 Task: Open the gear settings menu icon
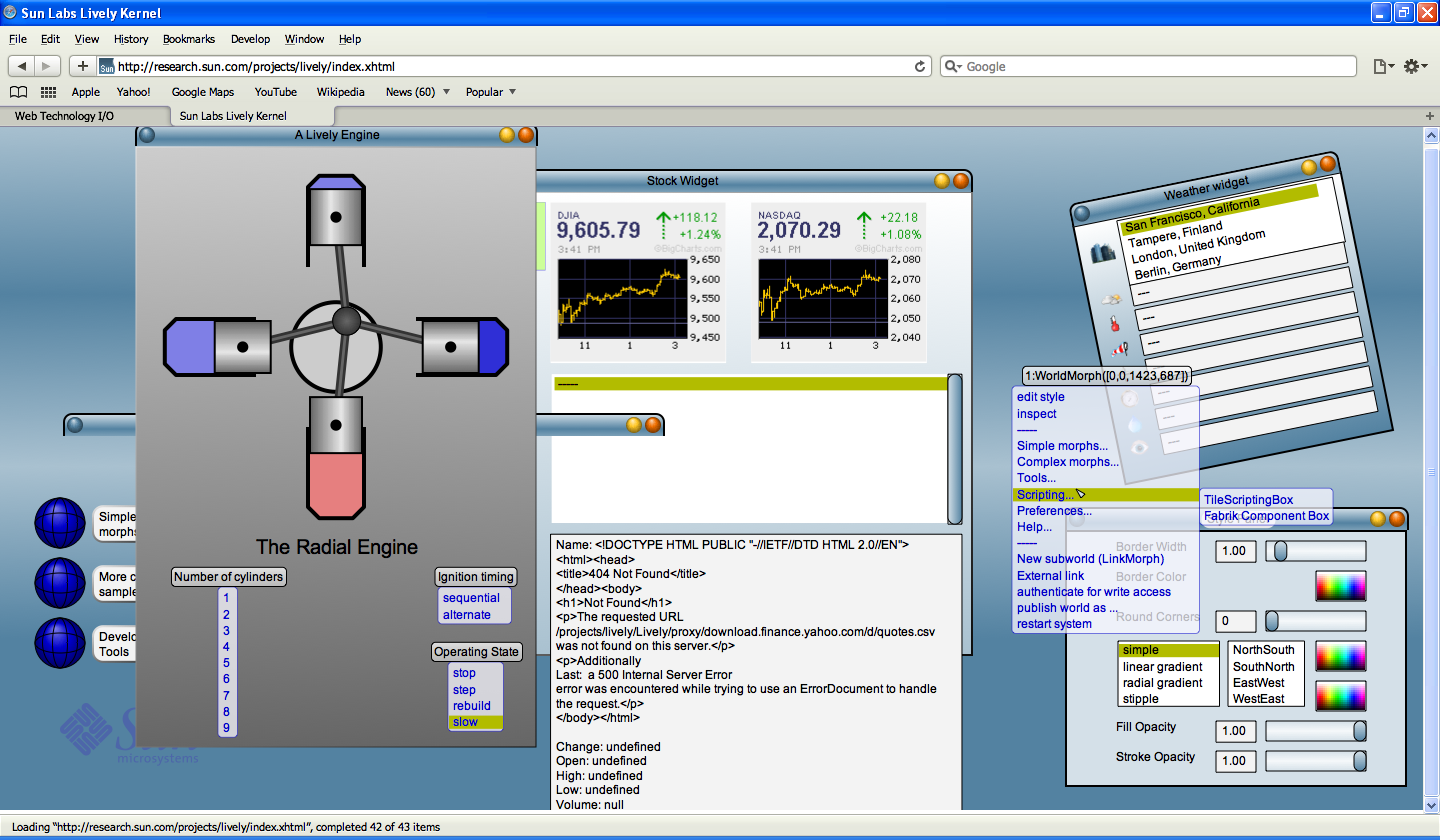(1415, 66)
